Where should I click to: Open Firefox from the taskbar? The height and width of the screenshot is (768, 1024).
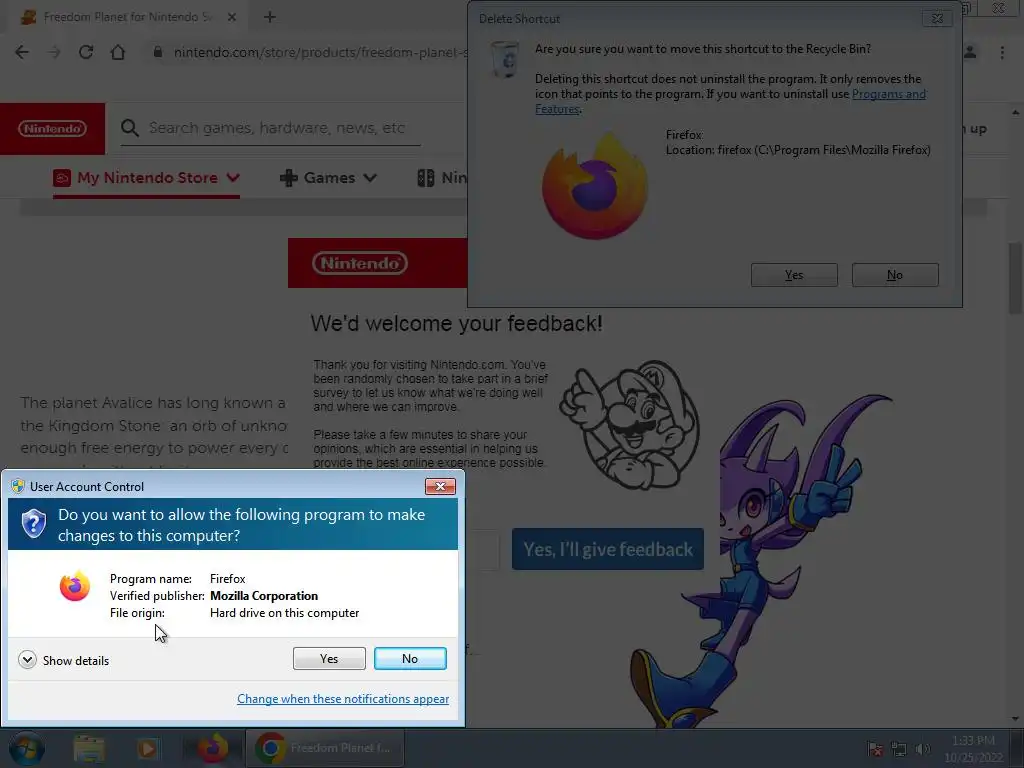(213, 748)
